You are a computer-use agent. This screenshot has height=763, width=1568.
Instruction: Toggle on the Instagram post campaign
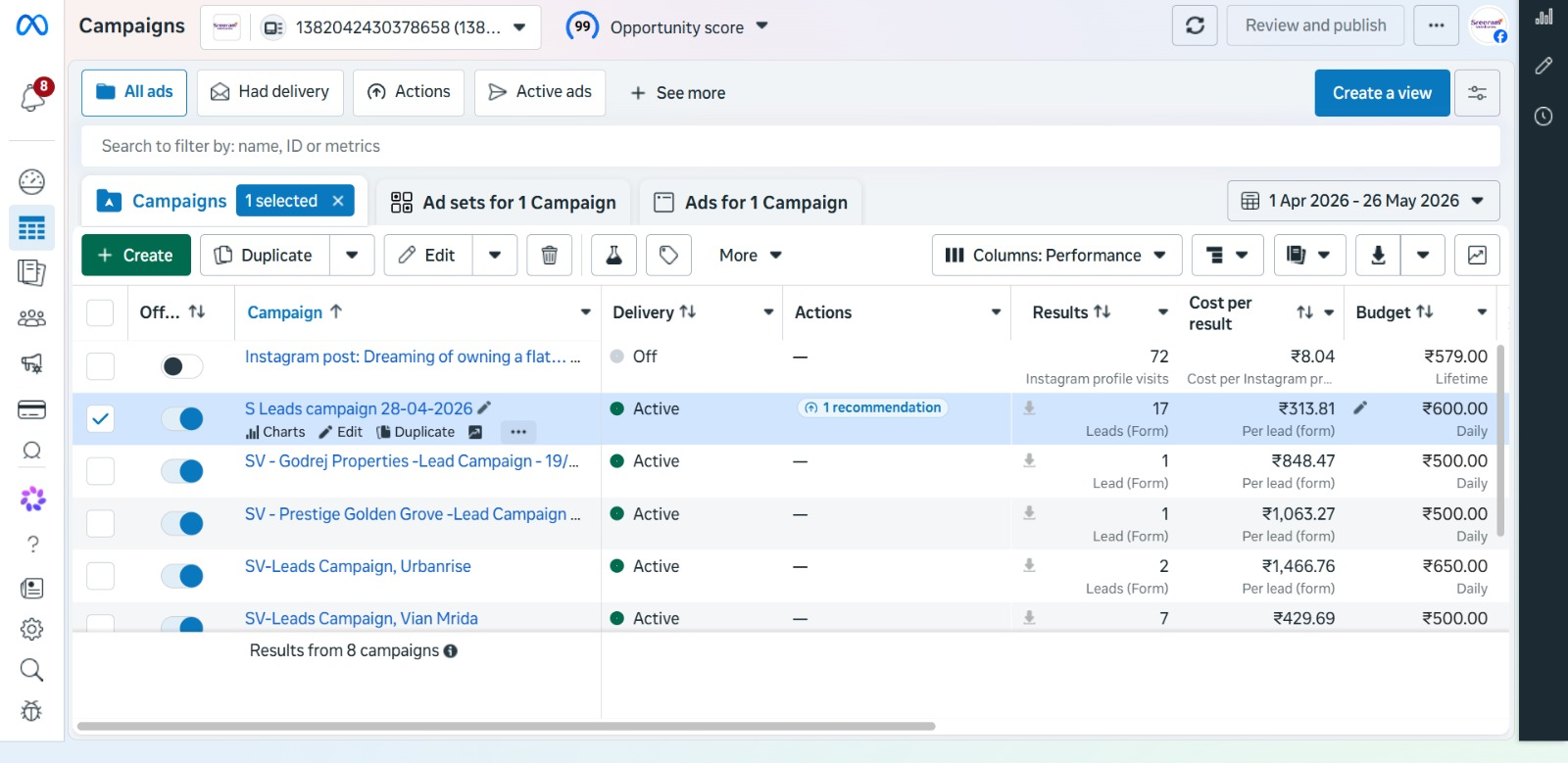(182, 366)
